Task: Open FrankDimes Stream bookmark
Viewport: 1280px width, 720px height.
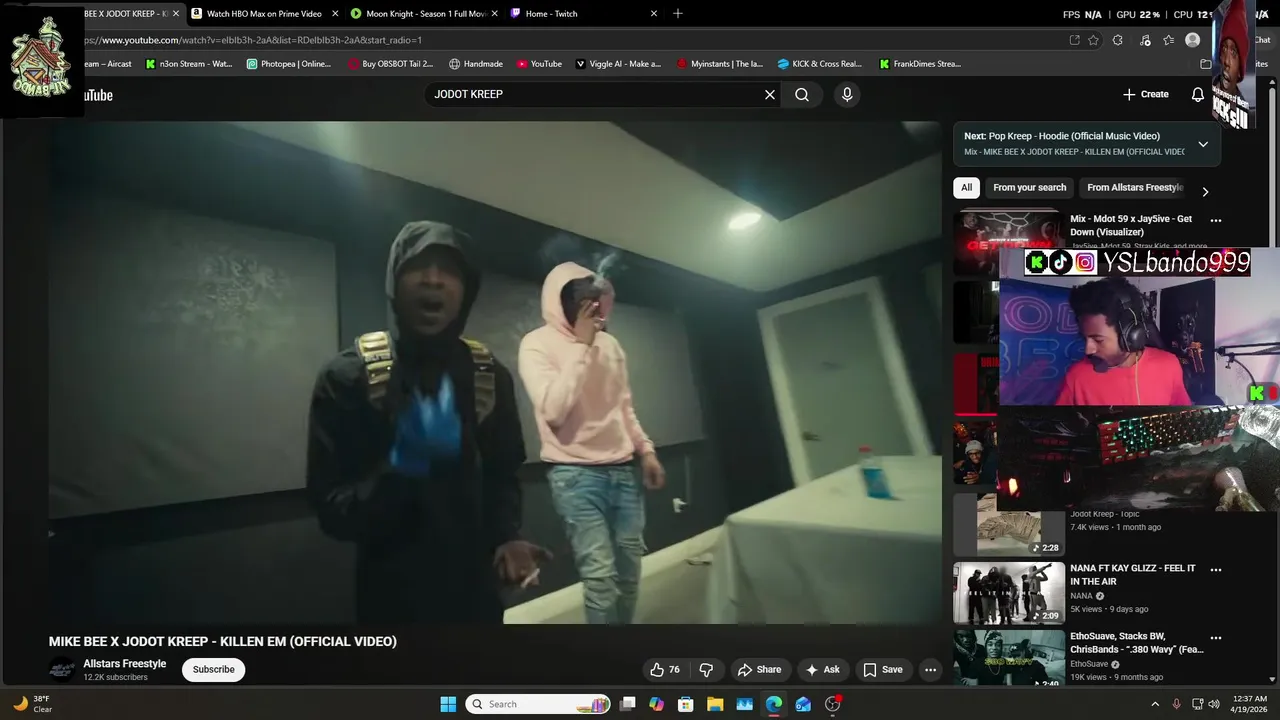Action: pos(920,64)
